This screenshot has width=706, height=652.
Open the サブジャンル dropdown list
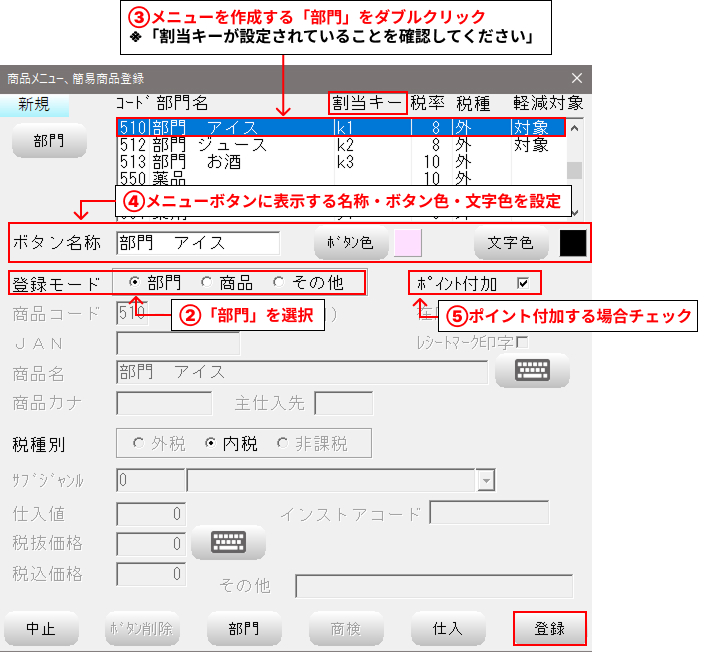pyautogui.click(x=486, y=481)
